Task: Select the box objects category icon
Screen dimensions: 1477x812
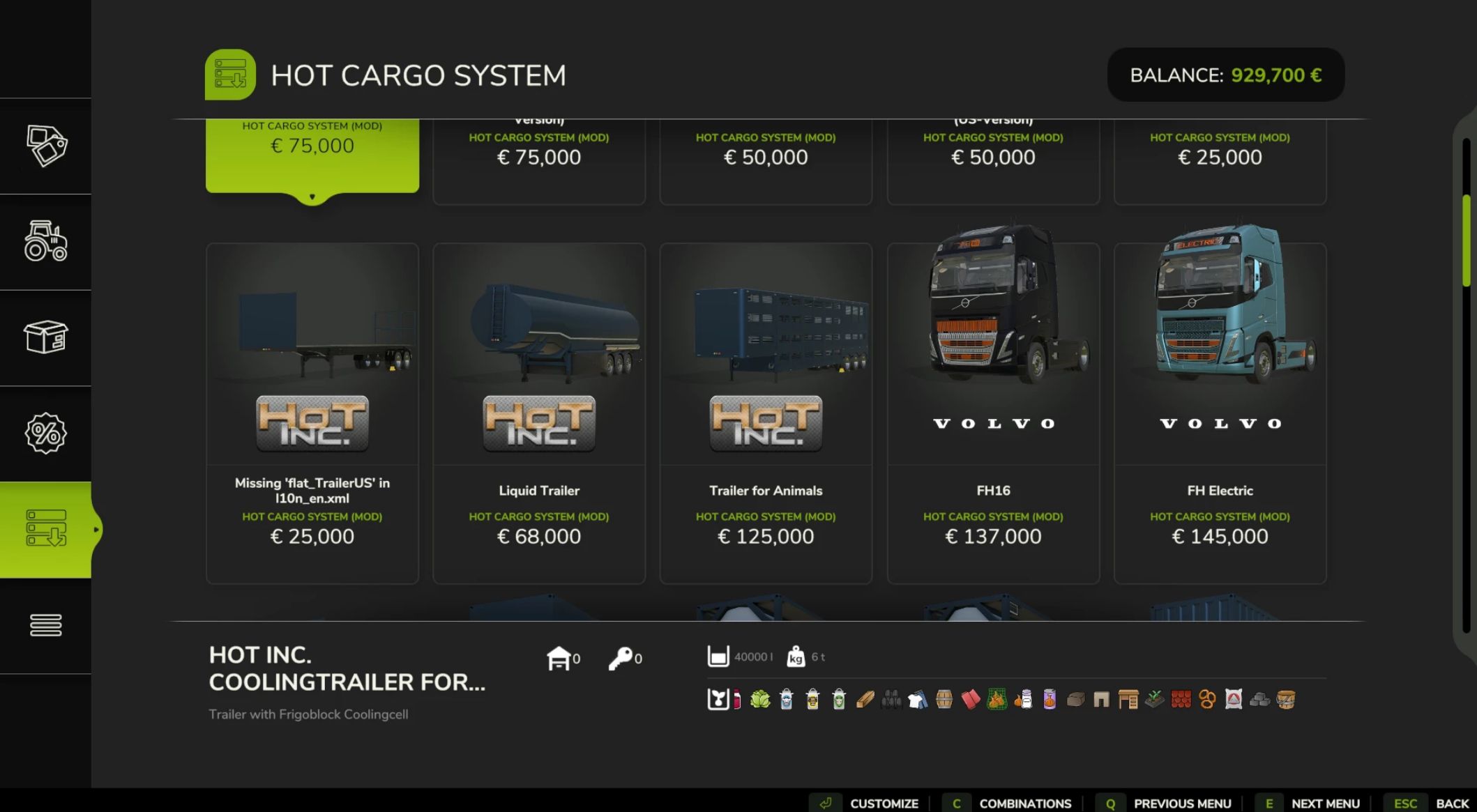Action: [45, 337]
